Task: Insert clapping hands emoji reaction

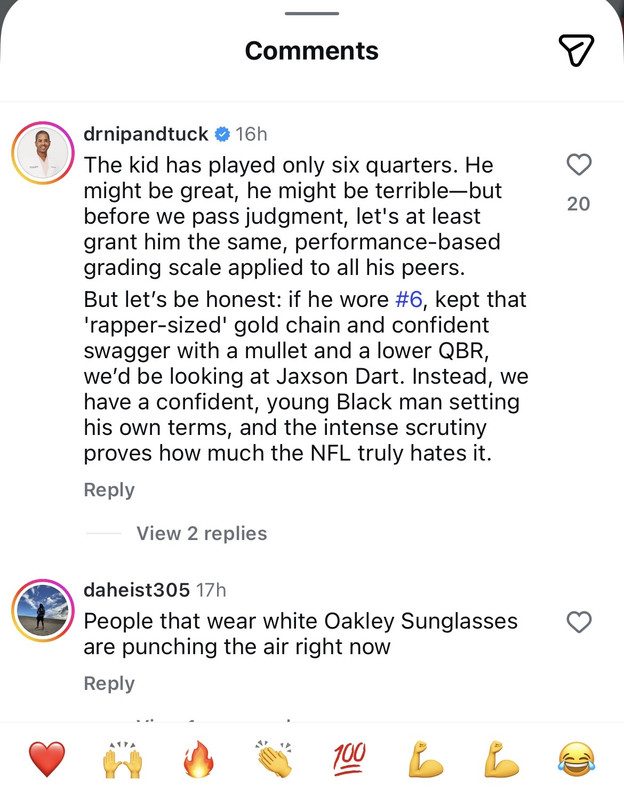Action: click(x=273, y=761)
